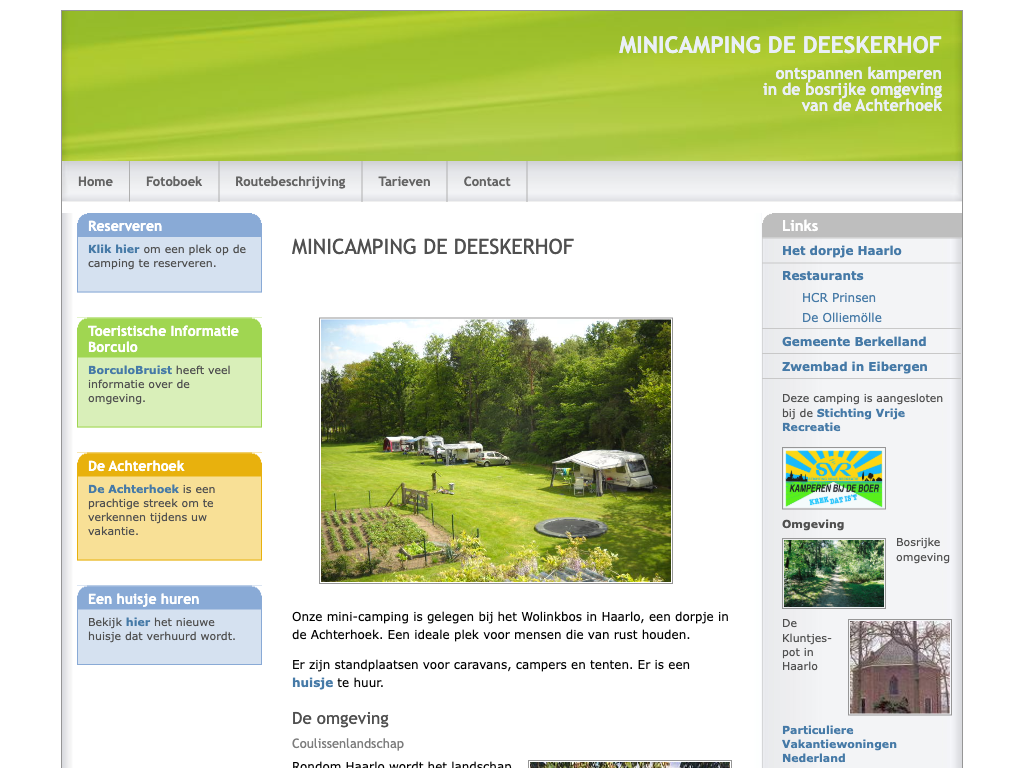The width and height of the screenshot is (1024, 768).
Task: Open the Zwembad in Eibergen link
Action: point(854,367)
